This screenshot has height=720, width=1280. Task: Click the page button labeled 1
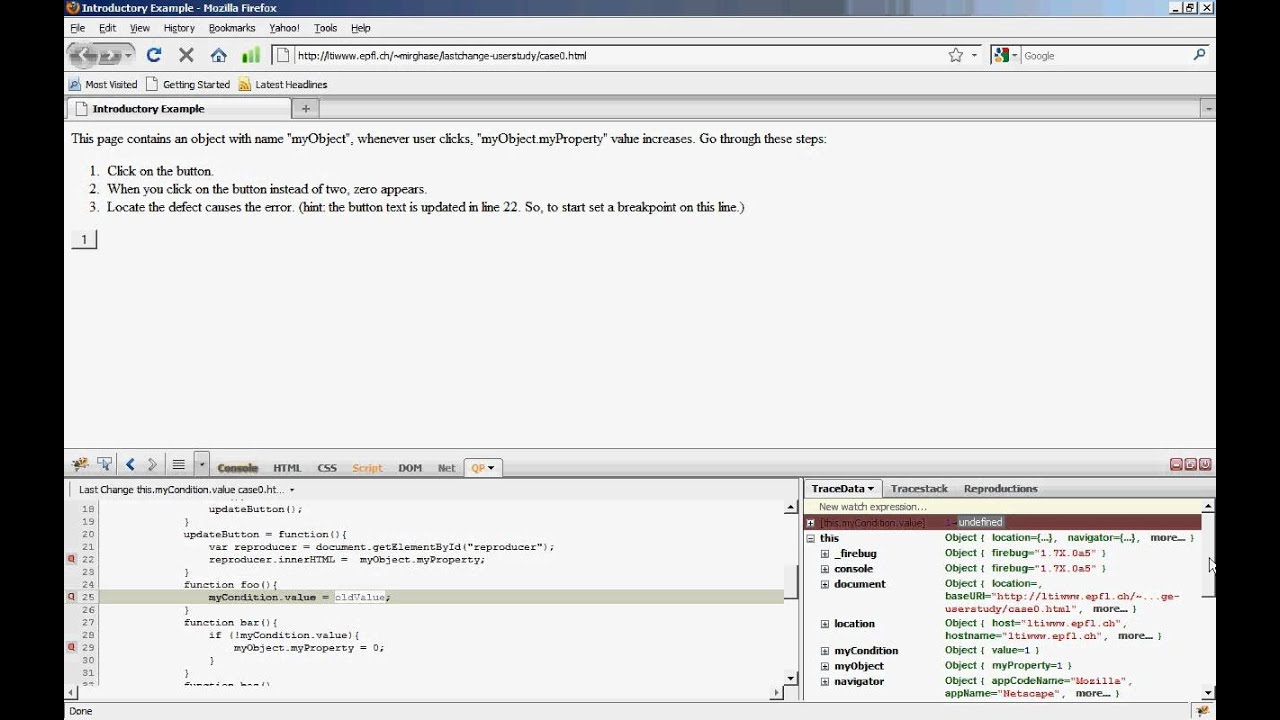[84, 239]
